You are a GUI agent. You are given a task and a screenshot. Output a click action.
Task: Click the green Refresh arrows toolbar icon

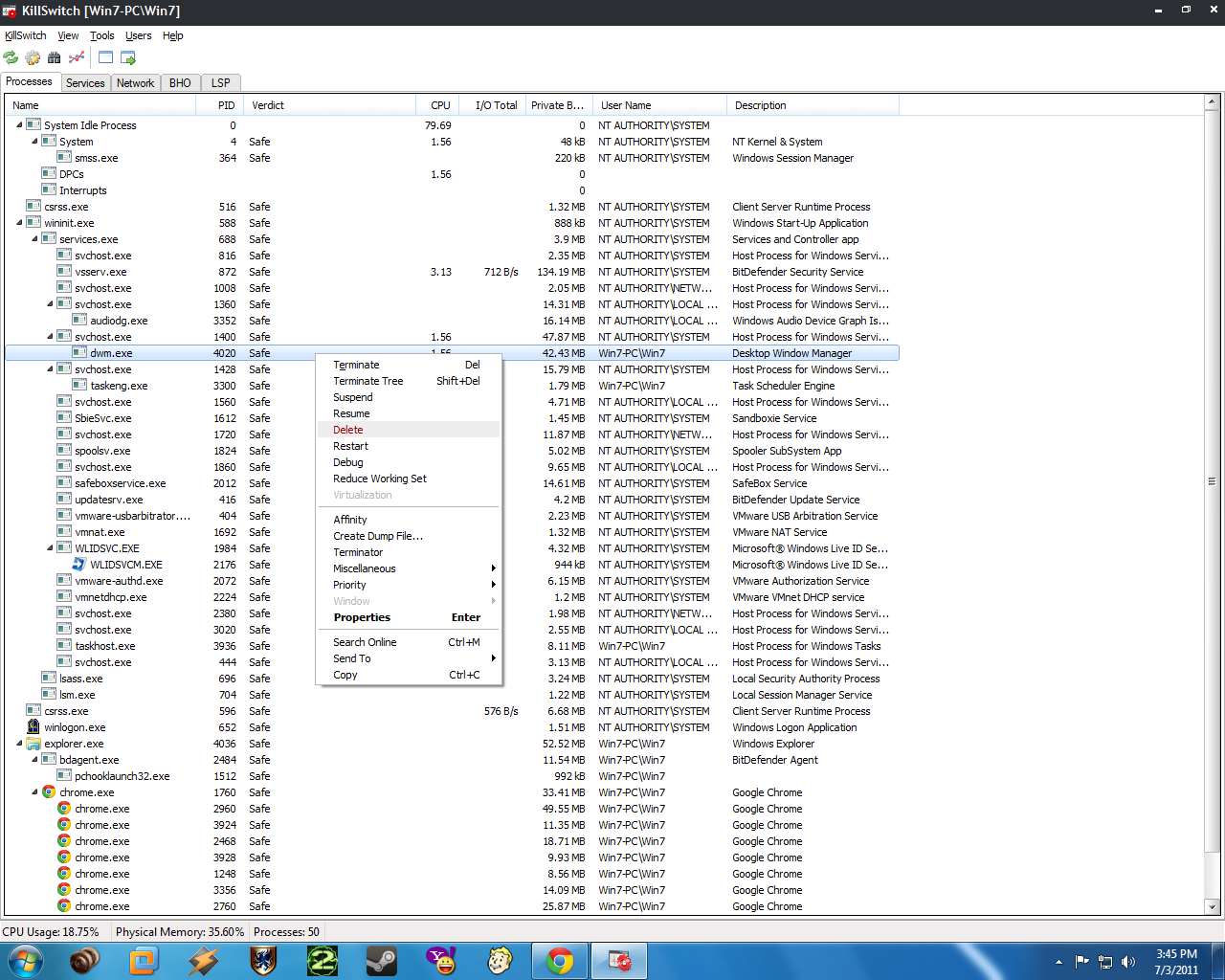point(11,58)
